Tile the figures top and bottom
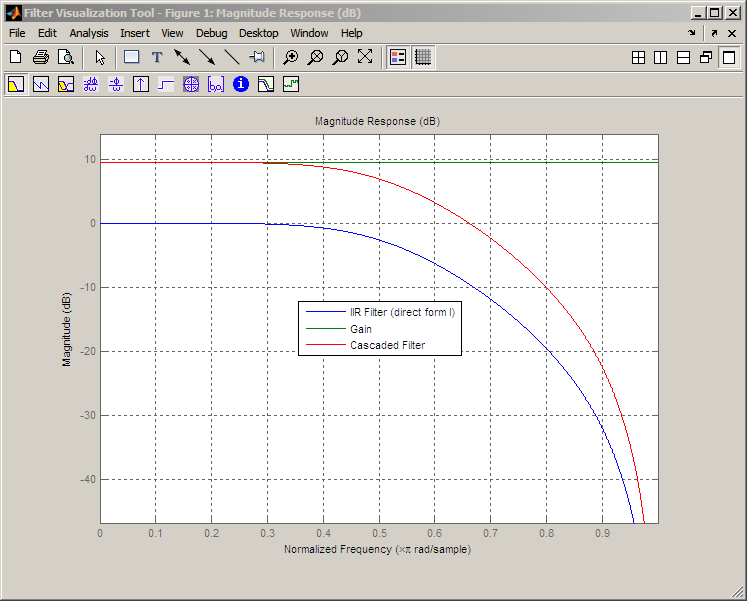 pyautogui.click(x=683, y=58)
